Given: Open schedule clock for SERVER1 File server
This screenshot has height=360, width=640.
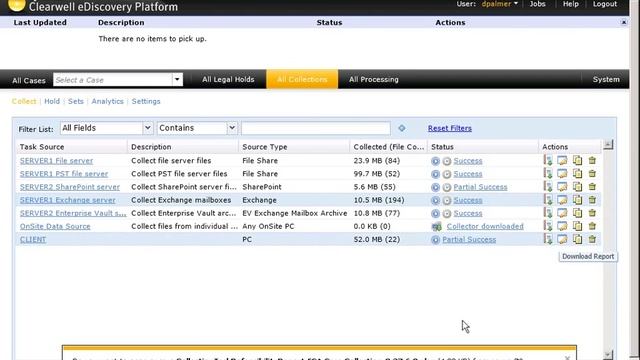Looking at the screenshot, I should tap(447, 161).
